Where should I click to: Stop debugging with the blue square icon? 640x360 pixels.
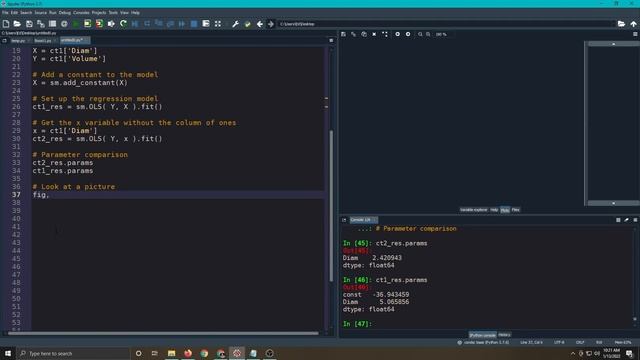click(194, 24)
